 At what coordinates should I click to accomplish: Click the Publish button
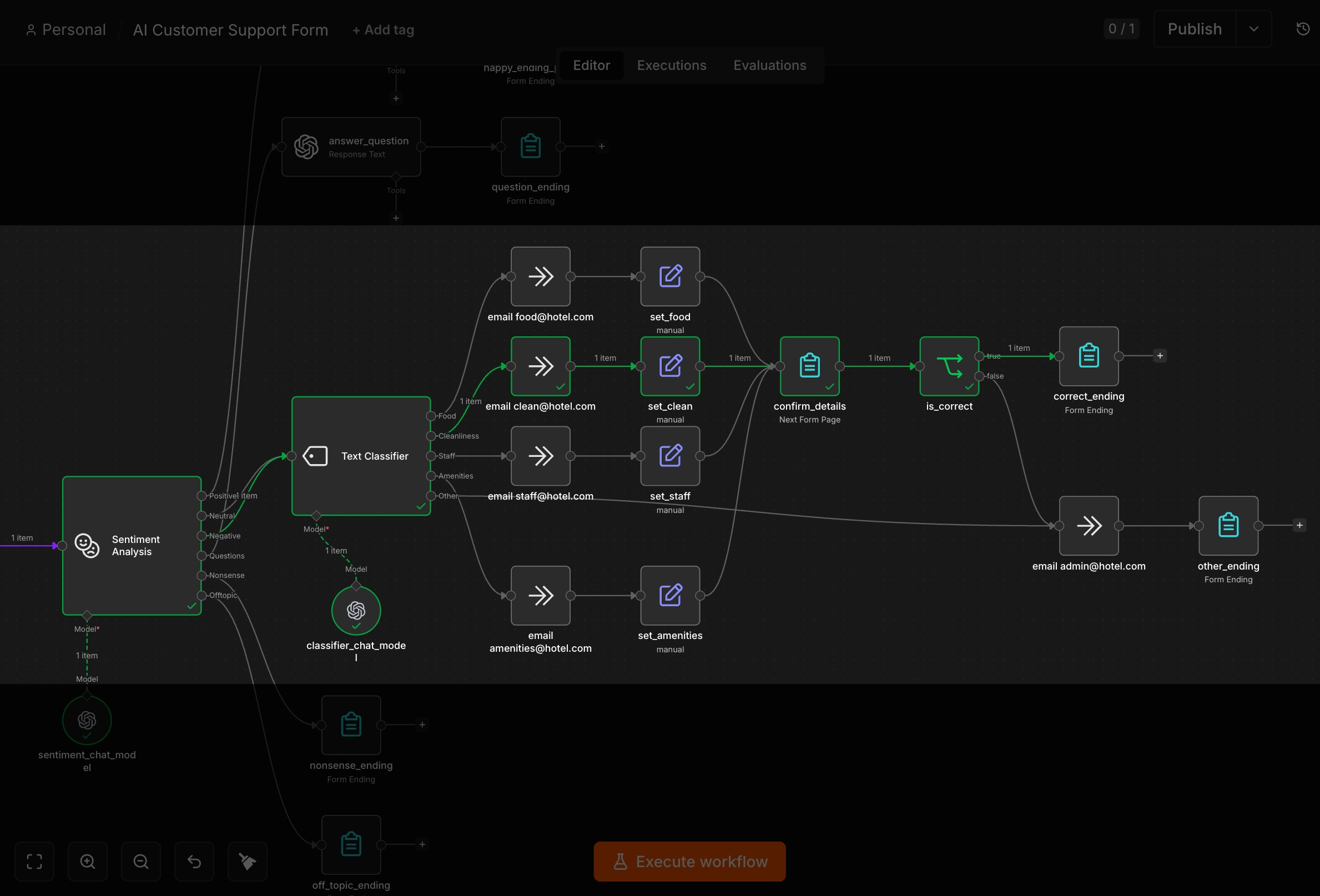[x=1195, y=29]
